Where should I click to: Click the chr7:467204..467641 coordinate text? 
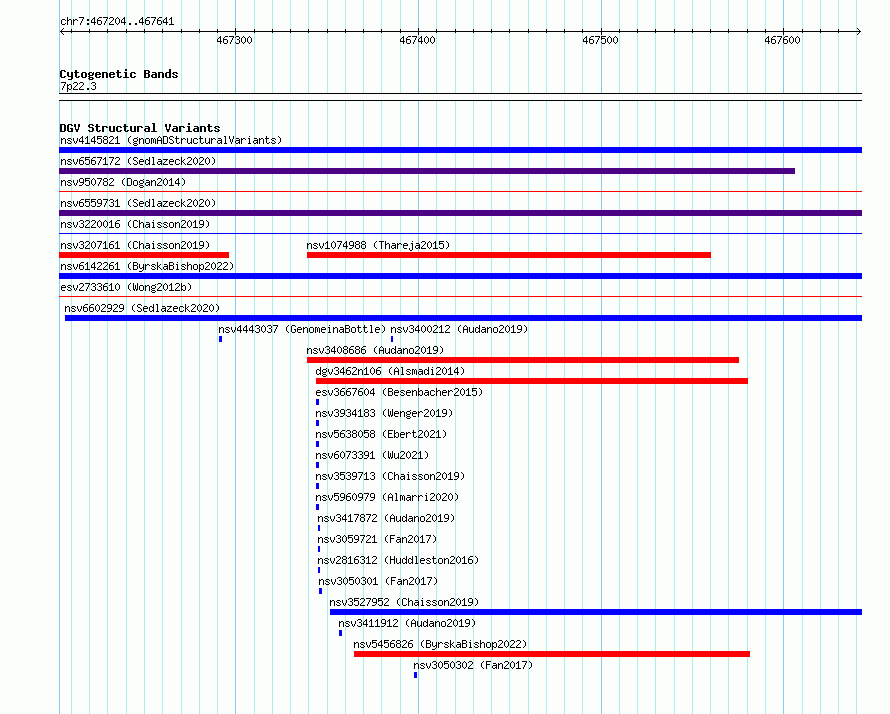[x=117, y=22]
